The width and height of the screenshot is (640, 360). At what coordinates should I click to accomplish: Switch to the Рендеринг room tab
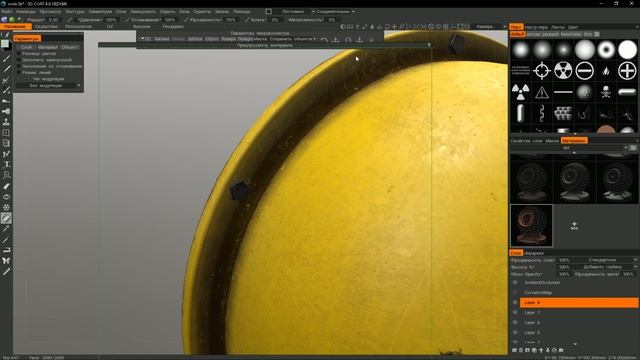click(173, 27)
